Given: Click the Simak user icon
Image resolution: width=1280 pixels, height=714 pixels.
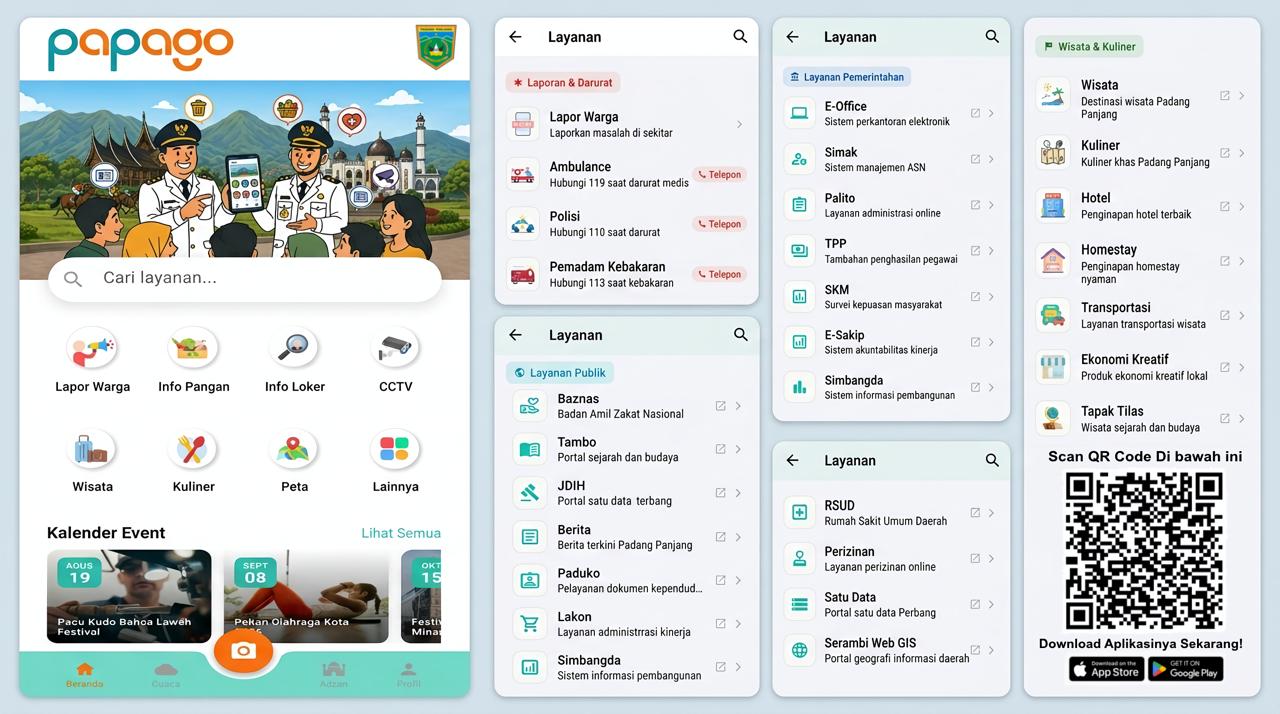Looking at the screenshot, I should coord(799,159).
